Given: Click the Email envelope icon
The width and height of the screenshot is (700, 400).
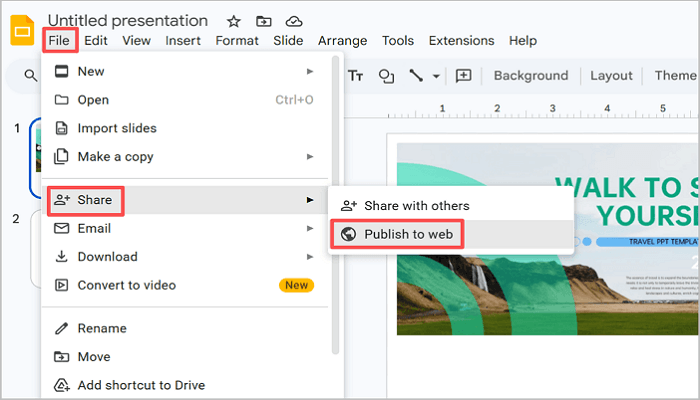Looking at the screenshot, I should tap(62, 229).
